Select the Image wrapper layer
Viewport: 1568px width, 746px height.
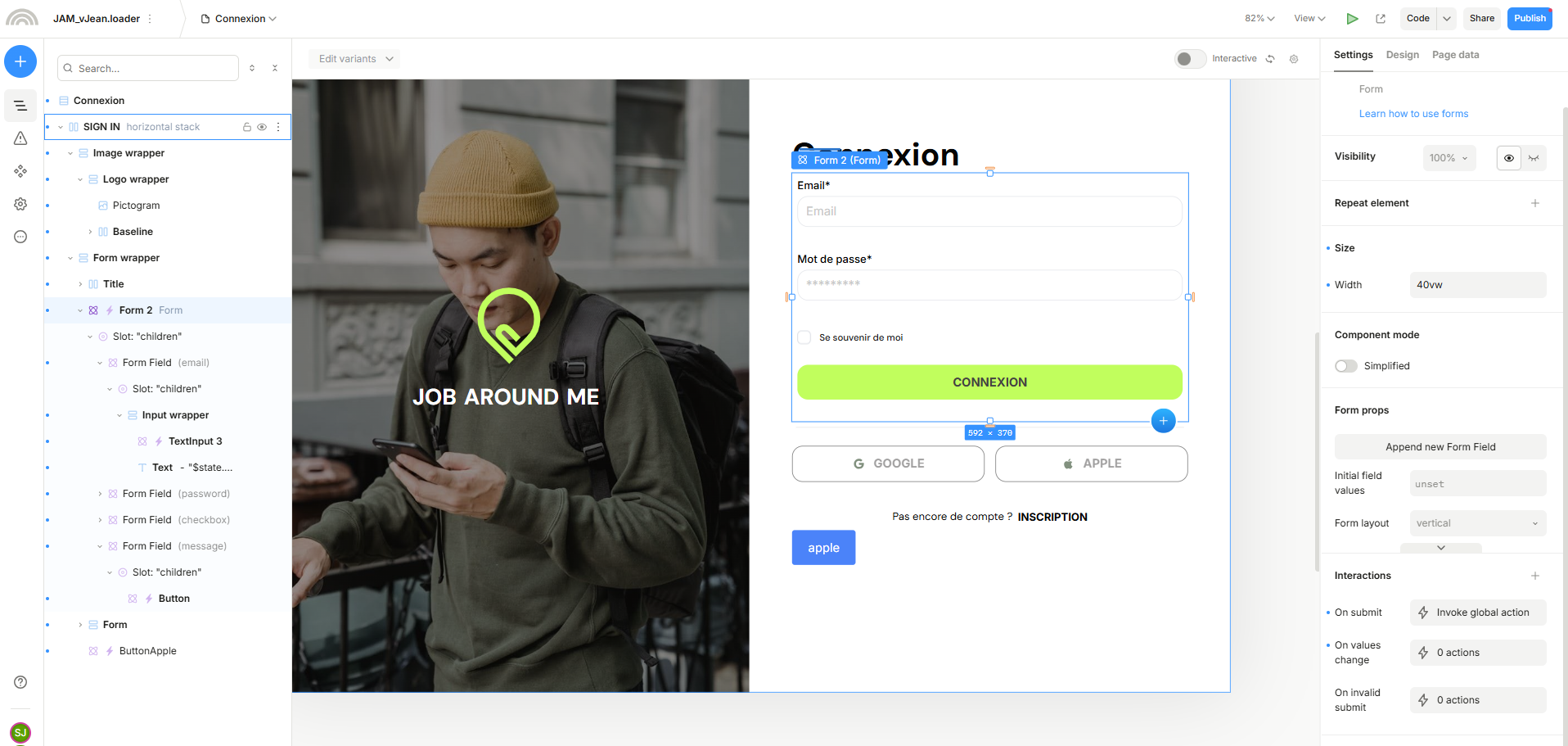pos(128,153)
